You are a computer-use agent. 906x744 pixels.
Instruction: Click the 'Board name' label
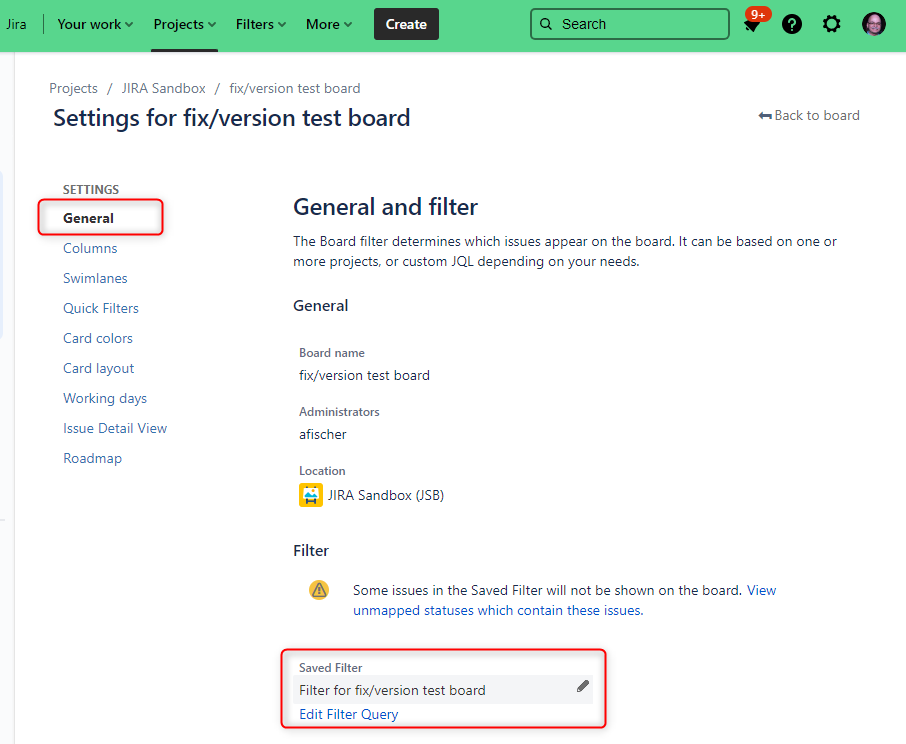click(332, 353)
